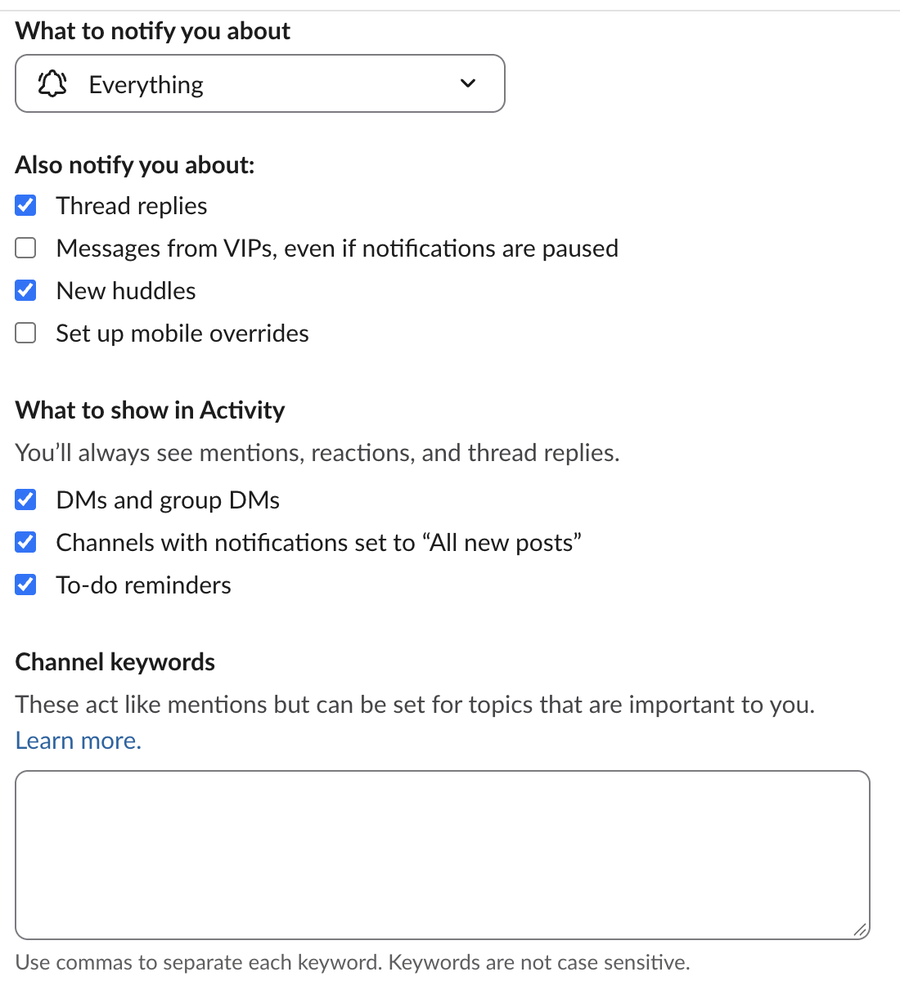900x981 pixels.
Task: Focus the Channel keywords text box
Action: point(442,855)
